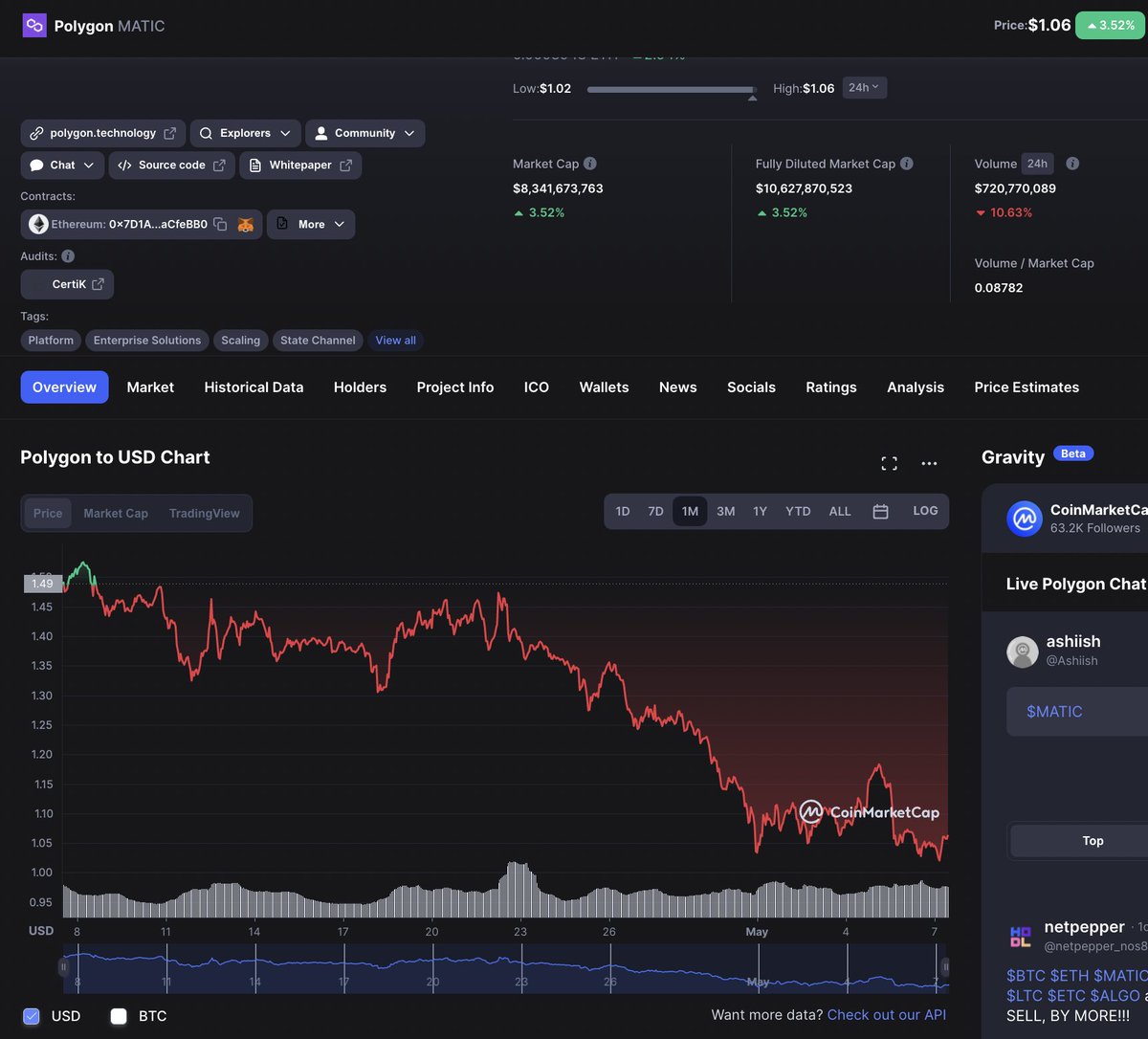Screen dimensions: 1148x1039
Task: Expand the Chat dropdown
Action: [62, 166]
